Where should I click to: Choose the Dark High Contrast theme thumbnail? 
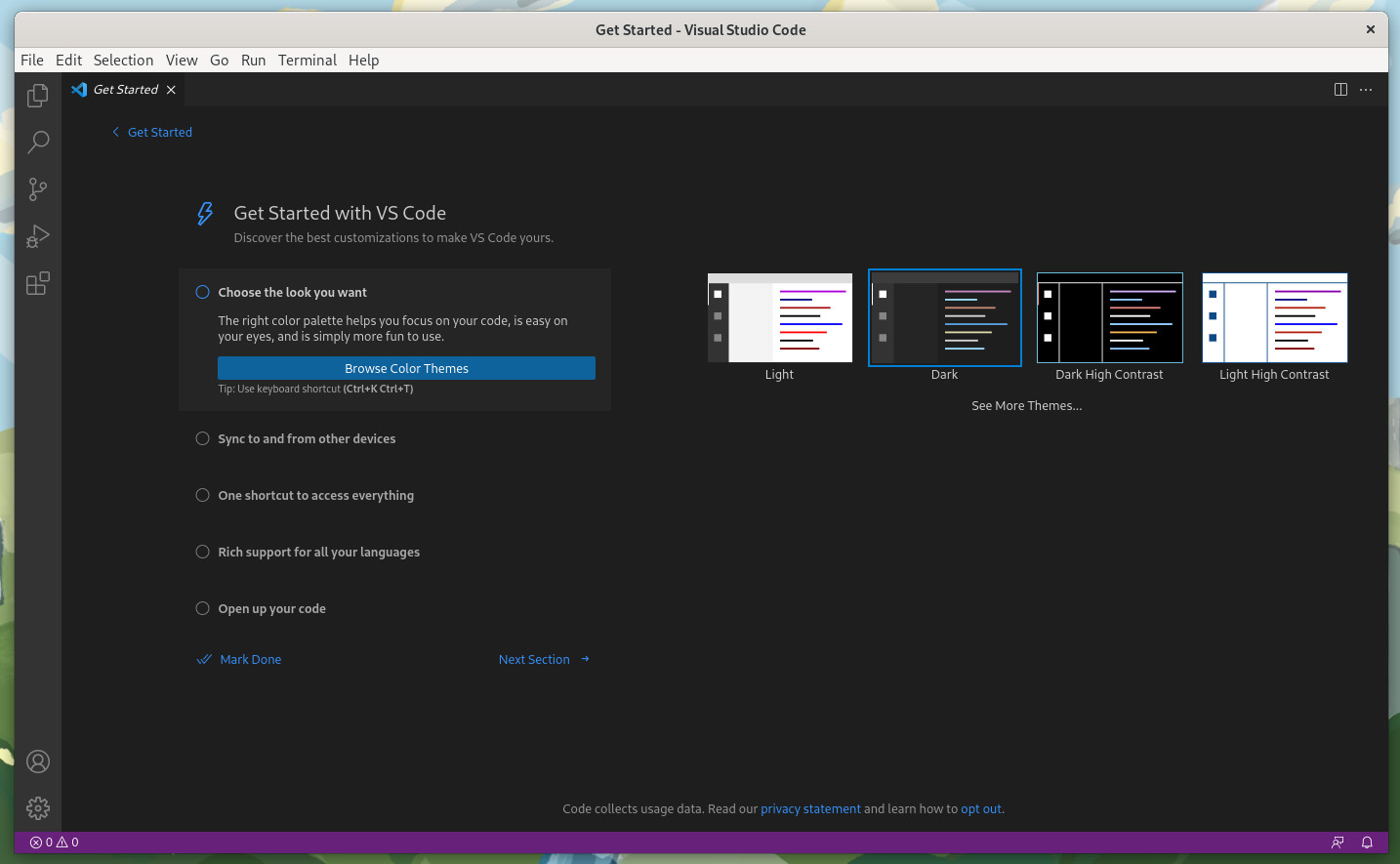coord(1110,318)
